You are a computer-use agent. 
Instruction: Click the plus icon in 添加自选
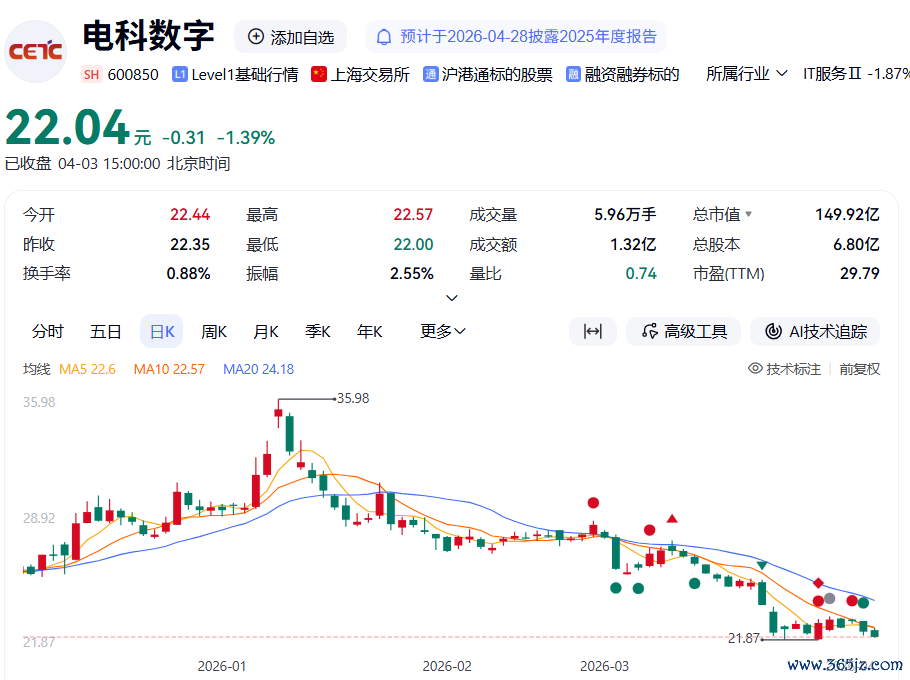(x=255, y=37)
